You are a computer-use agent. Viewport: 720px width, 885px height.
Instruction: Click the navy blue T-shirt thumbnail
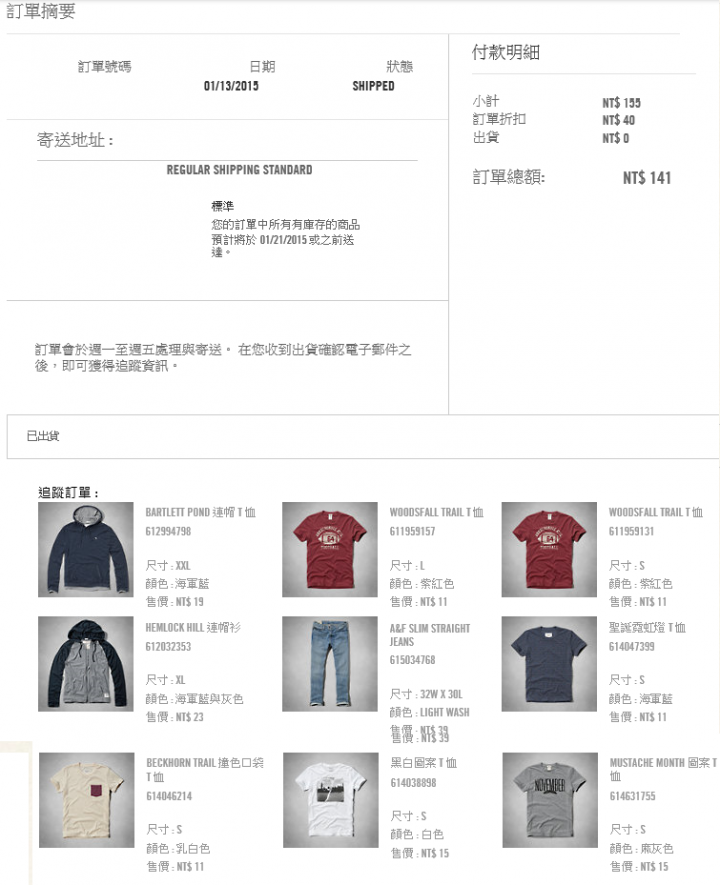(x=549, y=663)
